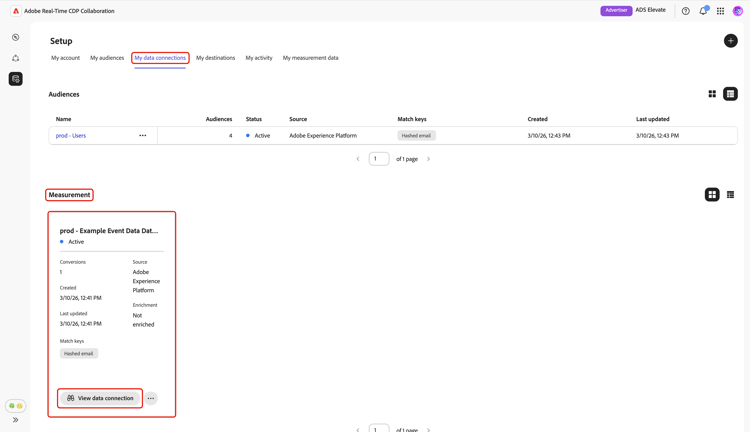Screen dimensions: 750x432
Task: Expand the sidebar with double chevron
Action: point(16,420)
